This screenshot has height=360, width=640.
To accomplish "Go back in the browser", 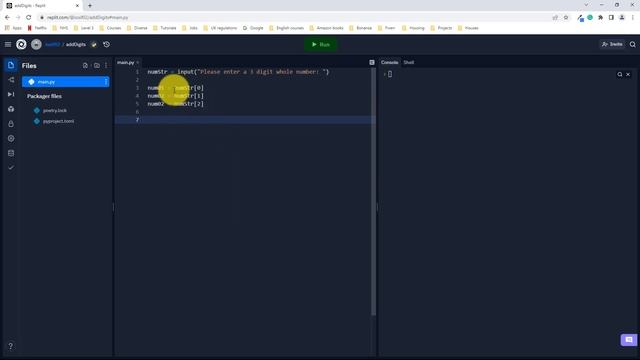I will point(7,18).
